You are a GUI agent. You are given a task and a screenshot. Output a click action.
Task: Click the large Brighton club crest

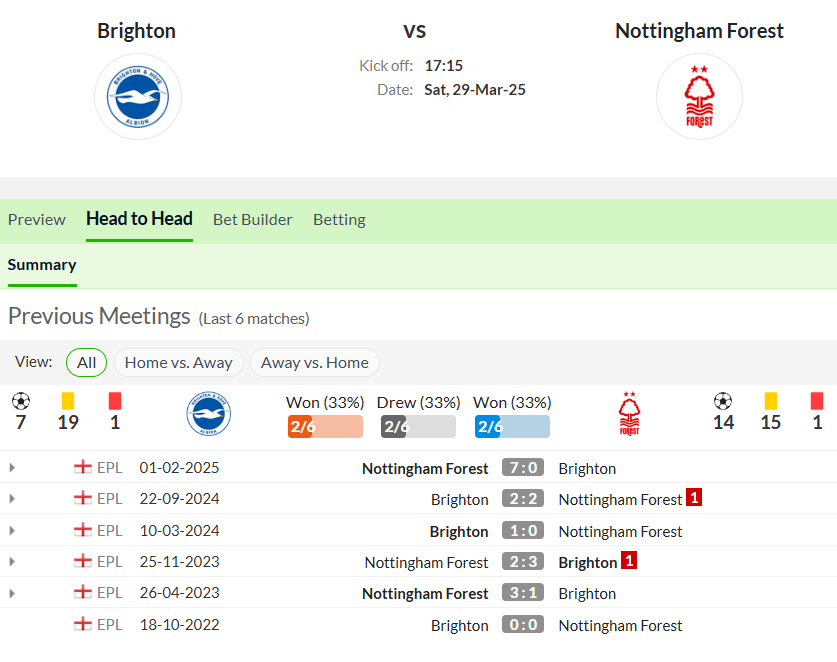click(138, 97)
